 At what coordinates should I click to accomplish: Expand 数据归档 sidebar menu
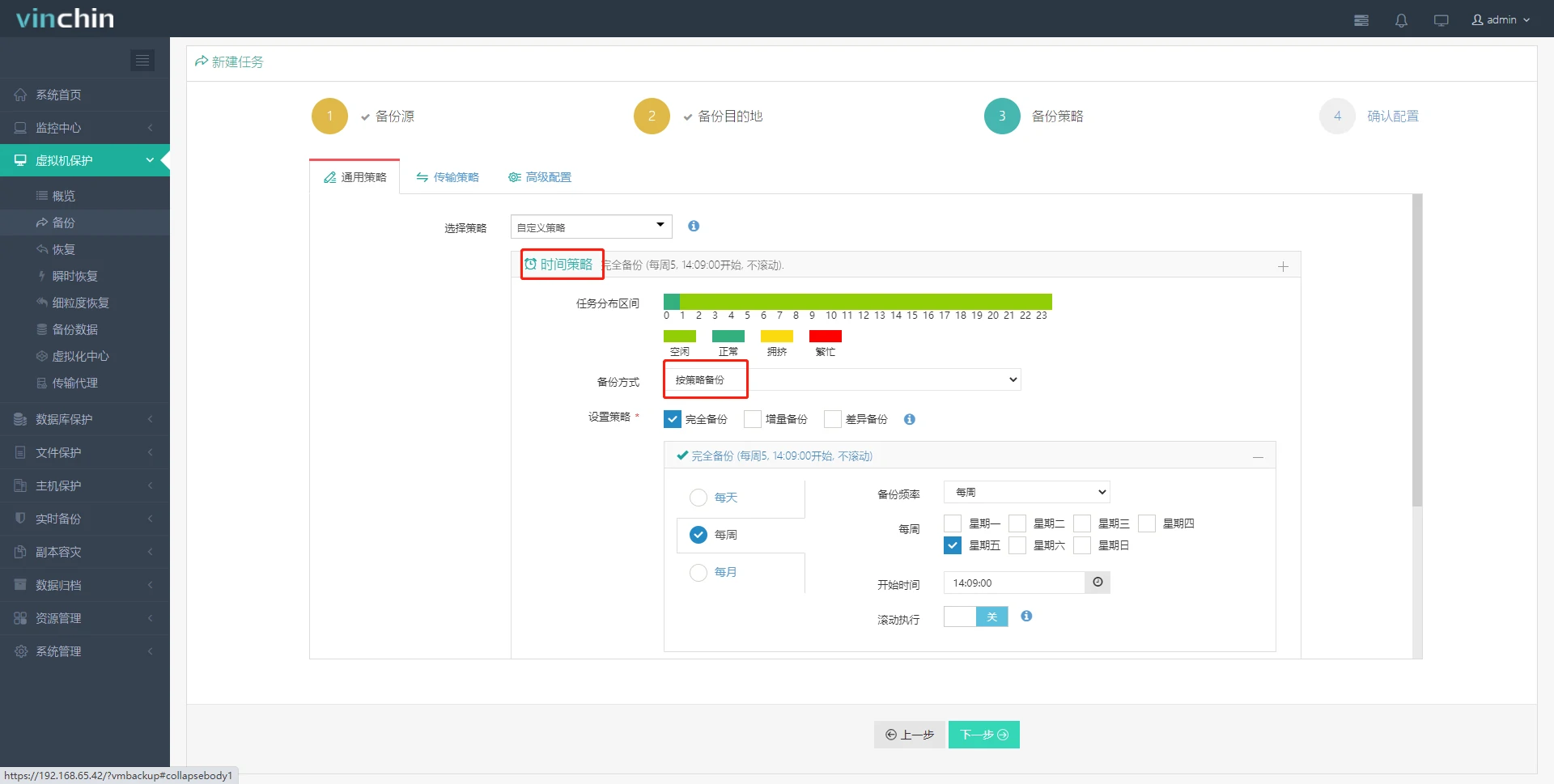[x=85, y=585]
